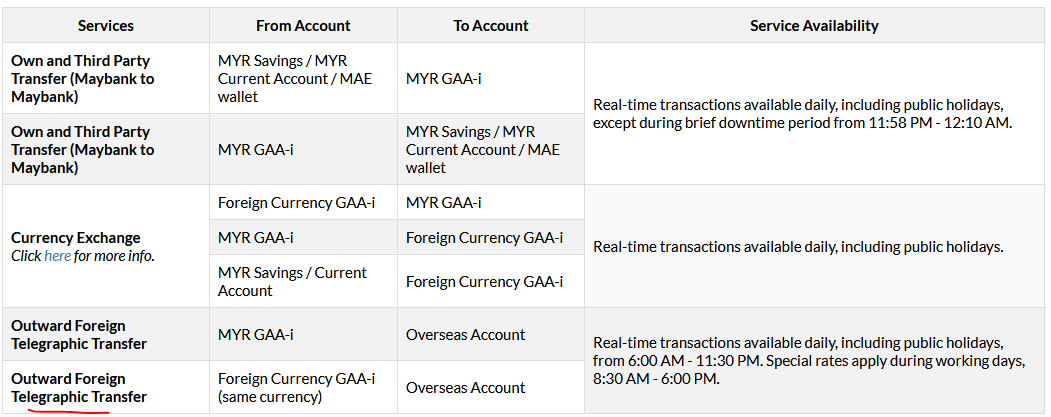1051x417 pixels.
Task: Click the From Account cell reading only Foreign Currency GAA-i
Action: click(296, 203)
